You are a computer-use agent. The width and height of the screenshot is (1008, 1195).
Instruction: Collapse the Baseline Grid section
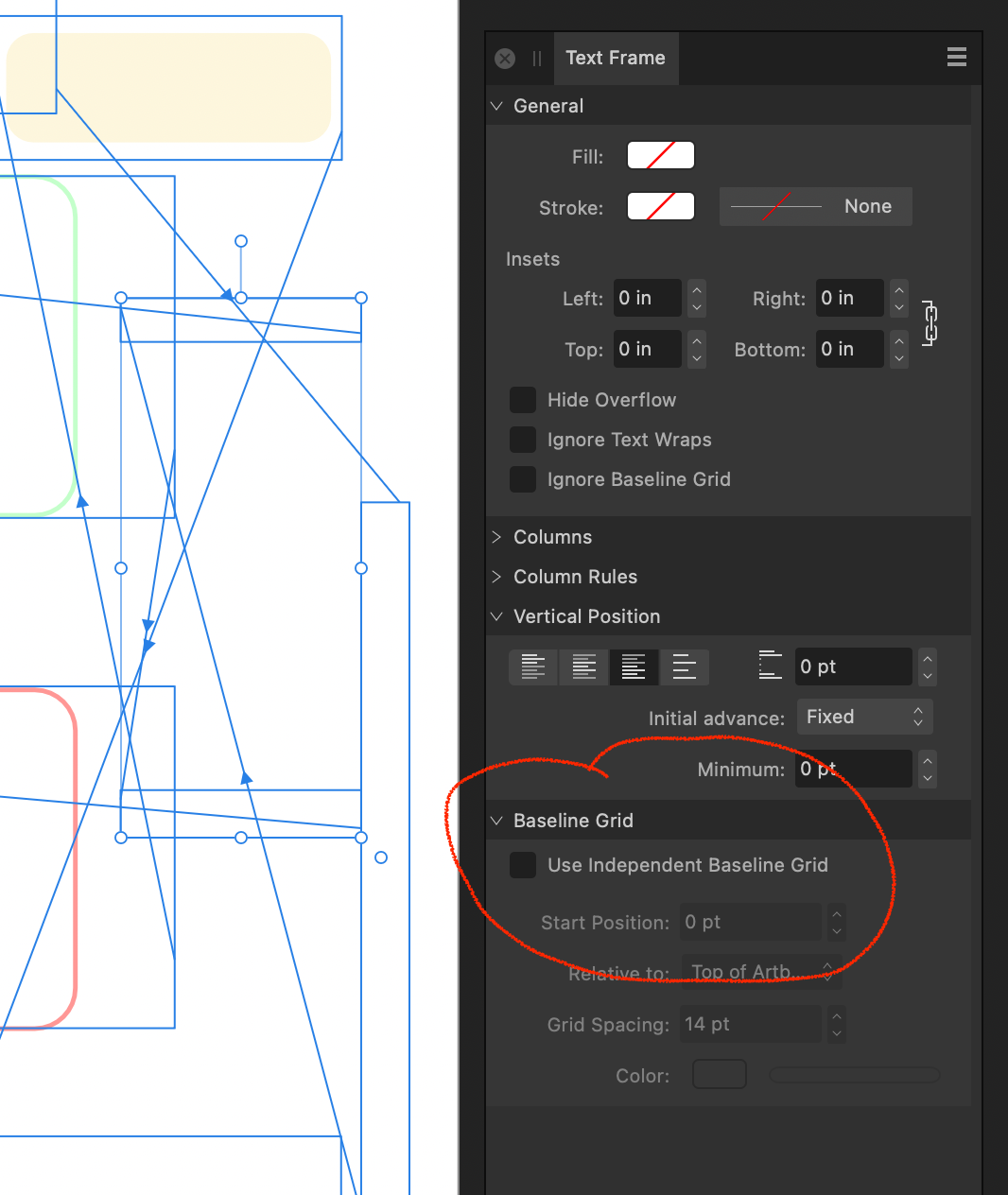point(497,821)
